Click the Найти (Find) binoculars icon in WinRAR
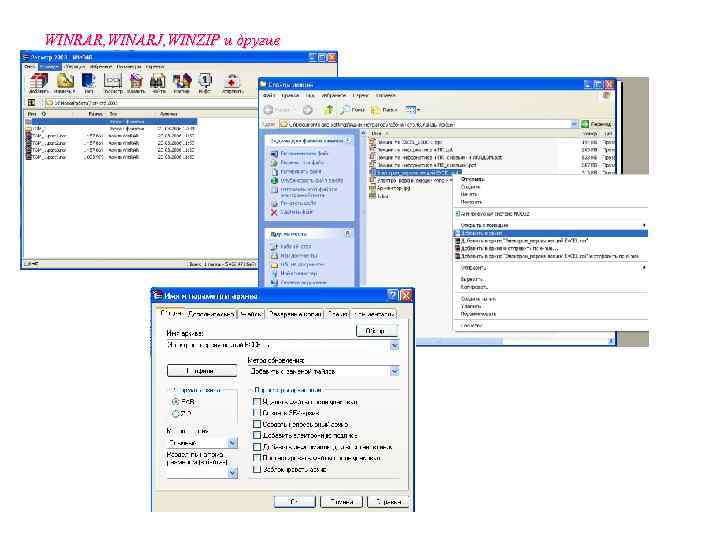The height and width of the screenshot is (540, 720). 158,81
